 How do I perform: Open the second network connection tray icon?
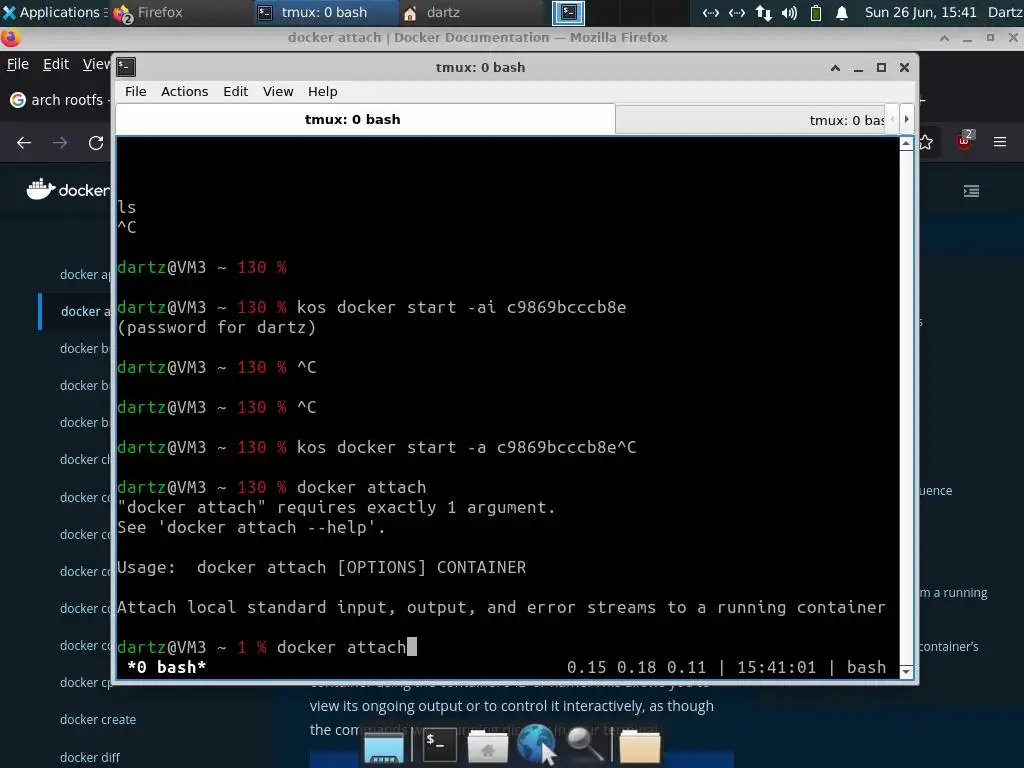(737, 12)
